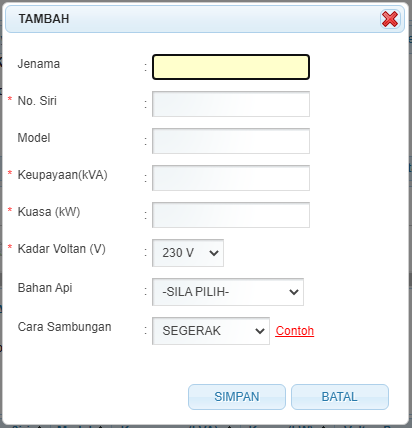This screenshot has width=412, height=428.
Task: Open the Kadar Voltan 230 V dropdown
Action: (188, 253)
